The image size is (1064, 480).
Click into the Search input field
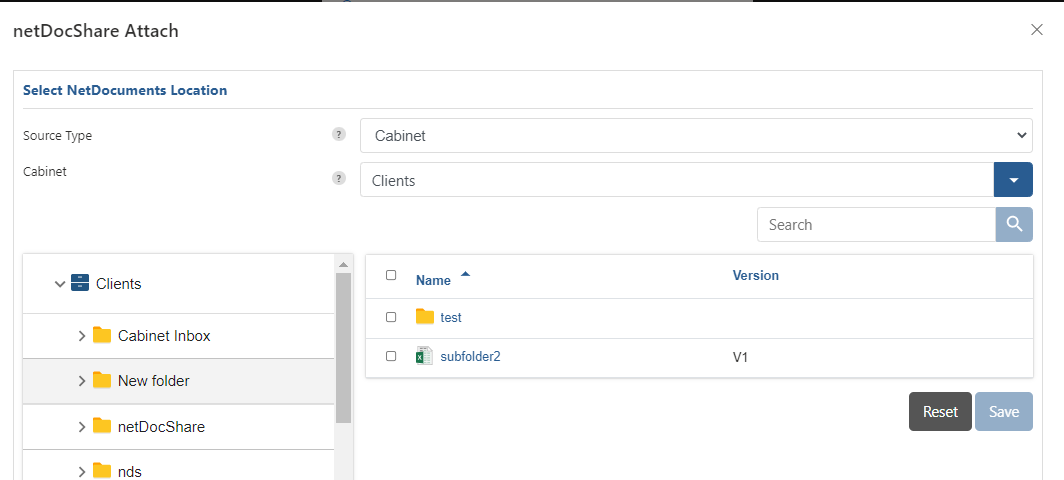click(x=876, y=224)
